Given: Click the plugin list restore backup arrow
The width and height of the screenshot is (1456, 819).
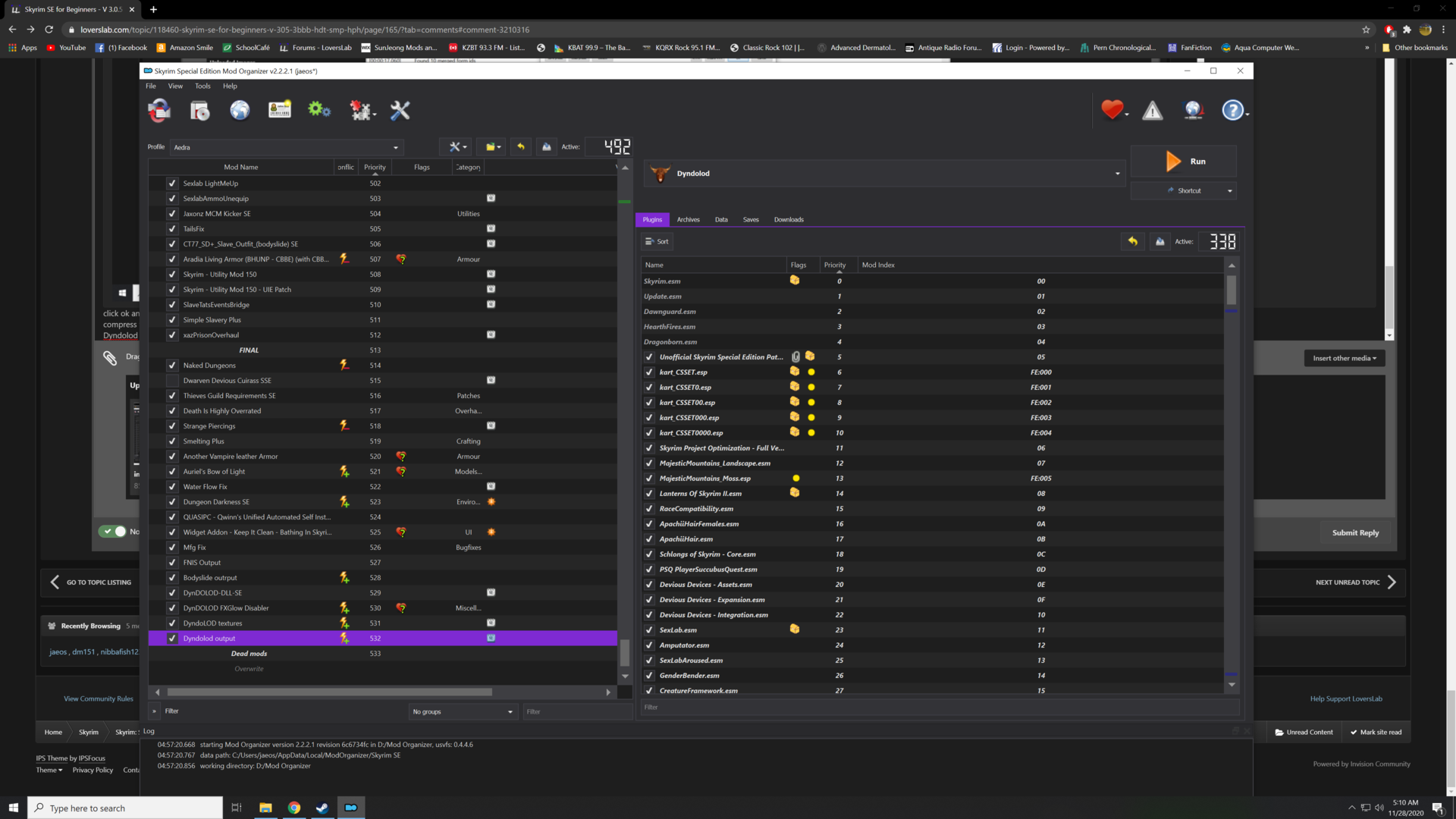Looking at the screenshot, I should tap(1133, 242).
